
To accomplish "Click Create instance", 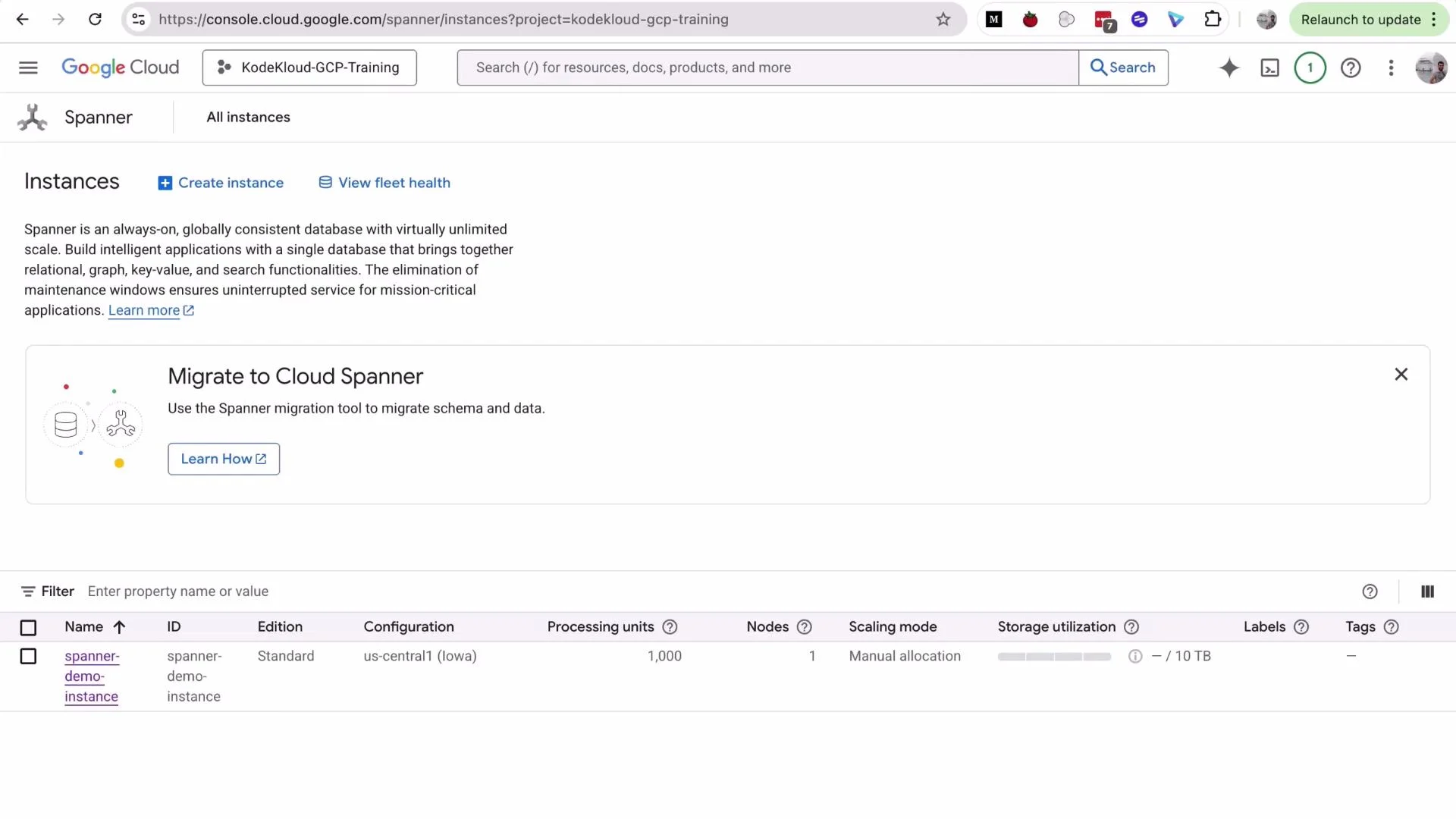I will [221, 183].
